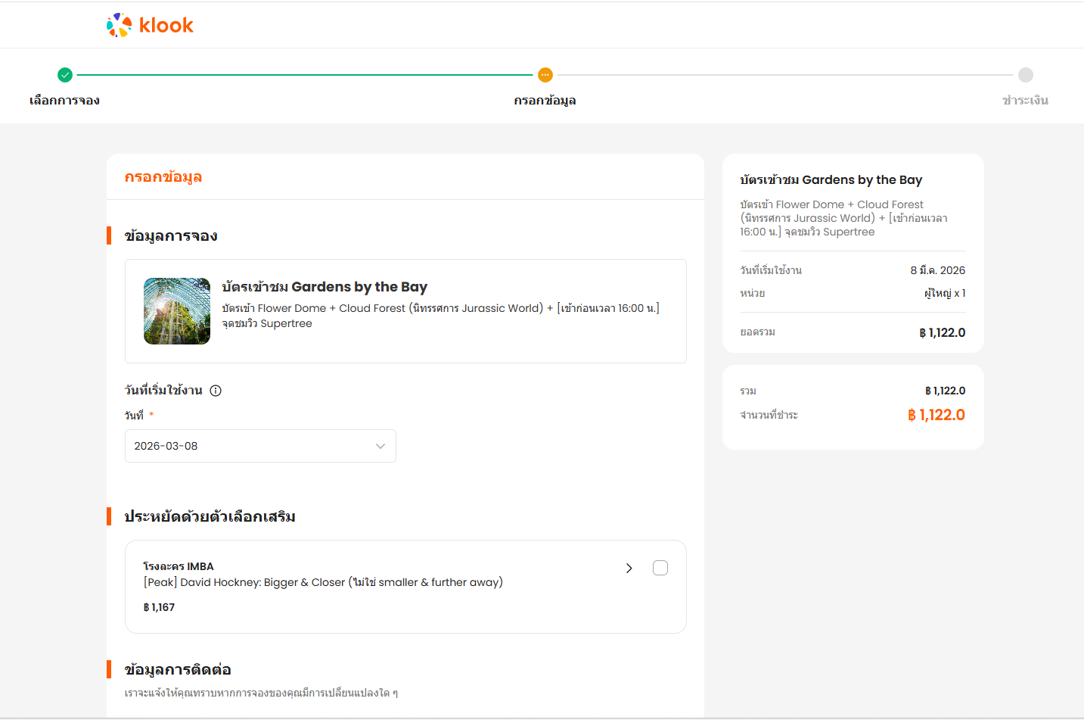The height and width of the screenshot is (720, 1084).
Task: Click the Gardens by the Bay thumbnail
Action: point(177,311)
